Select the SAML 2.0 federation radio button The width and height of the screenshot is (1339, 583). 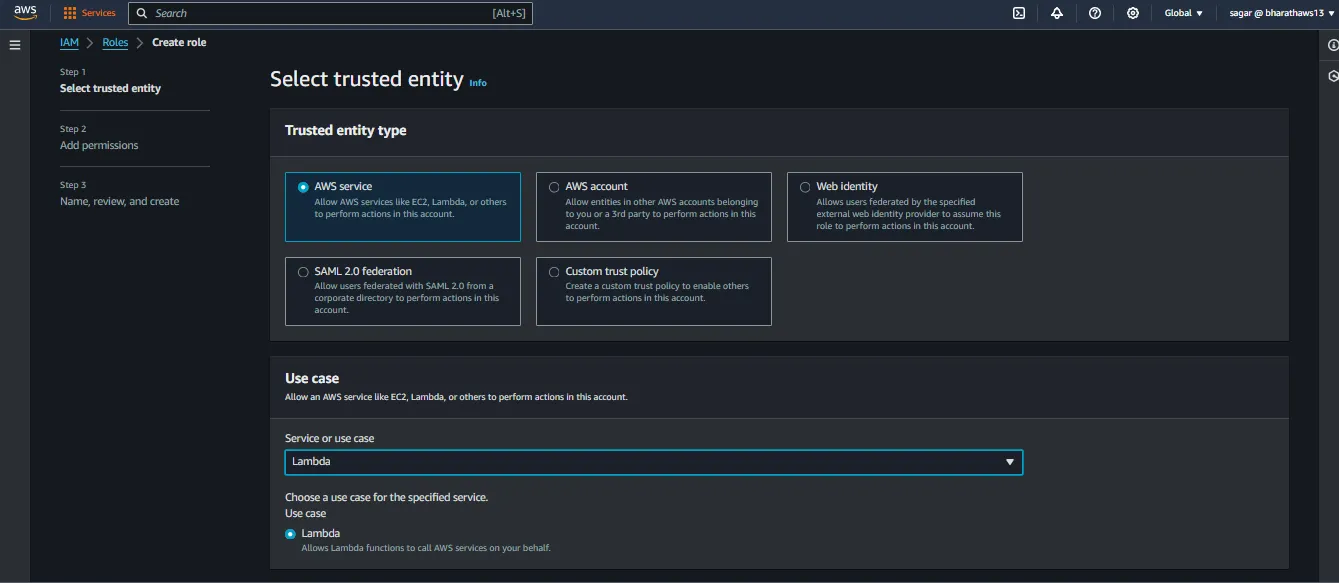[304, 272]
